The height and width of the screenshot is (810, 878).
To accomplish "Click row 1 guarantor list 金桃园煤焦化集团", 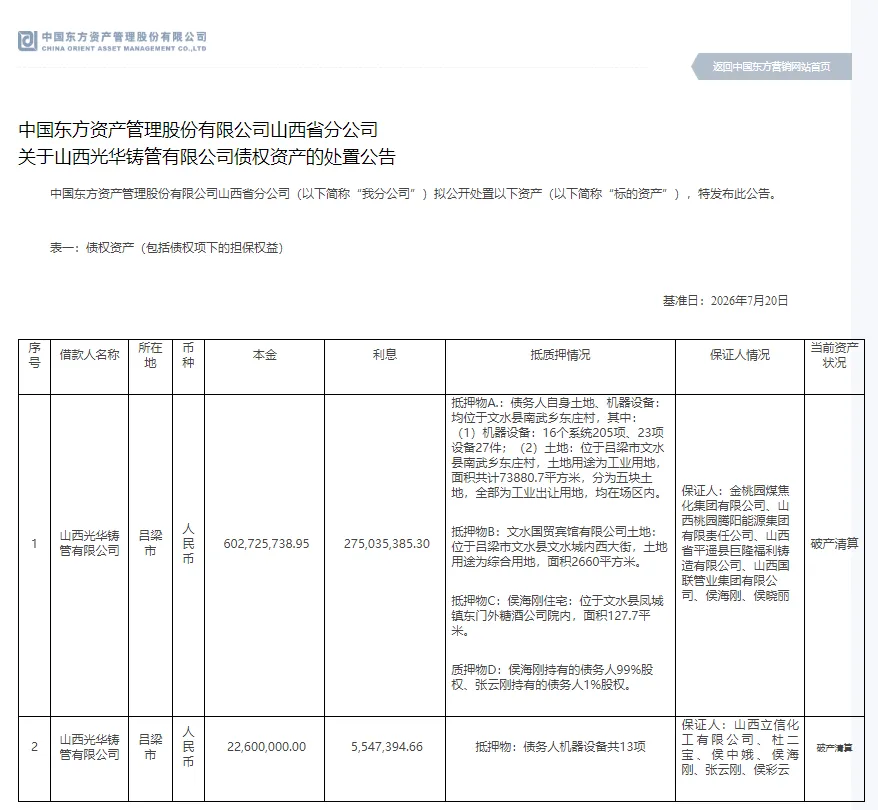I will point(735,544).
